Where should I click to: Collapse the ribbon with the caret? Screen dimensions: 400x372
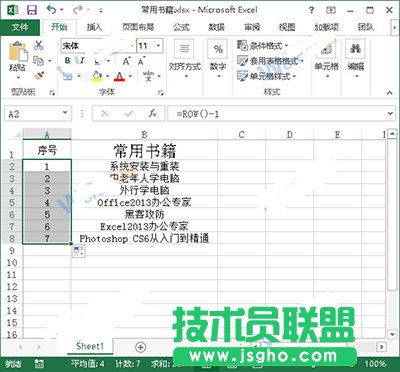pos(390,93)
